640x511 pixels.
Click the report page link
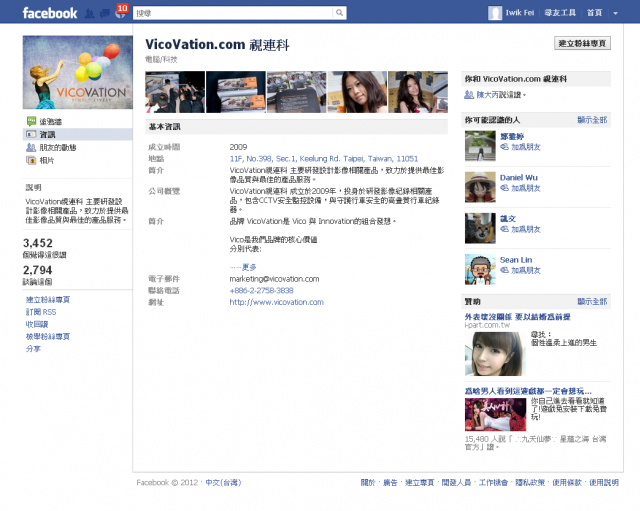coord(48,337)
